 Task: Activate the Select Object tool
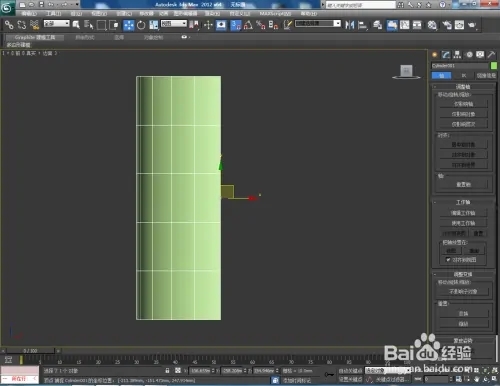click(x=76, y=25)
